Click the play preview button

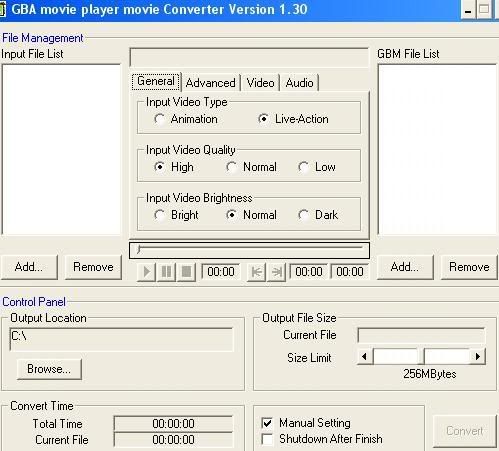click(x=146, y=272)
